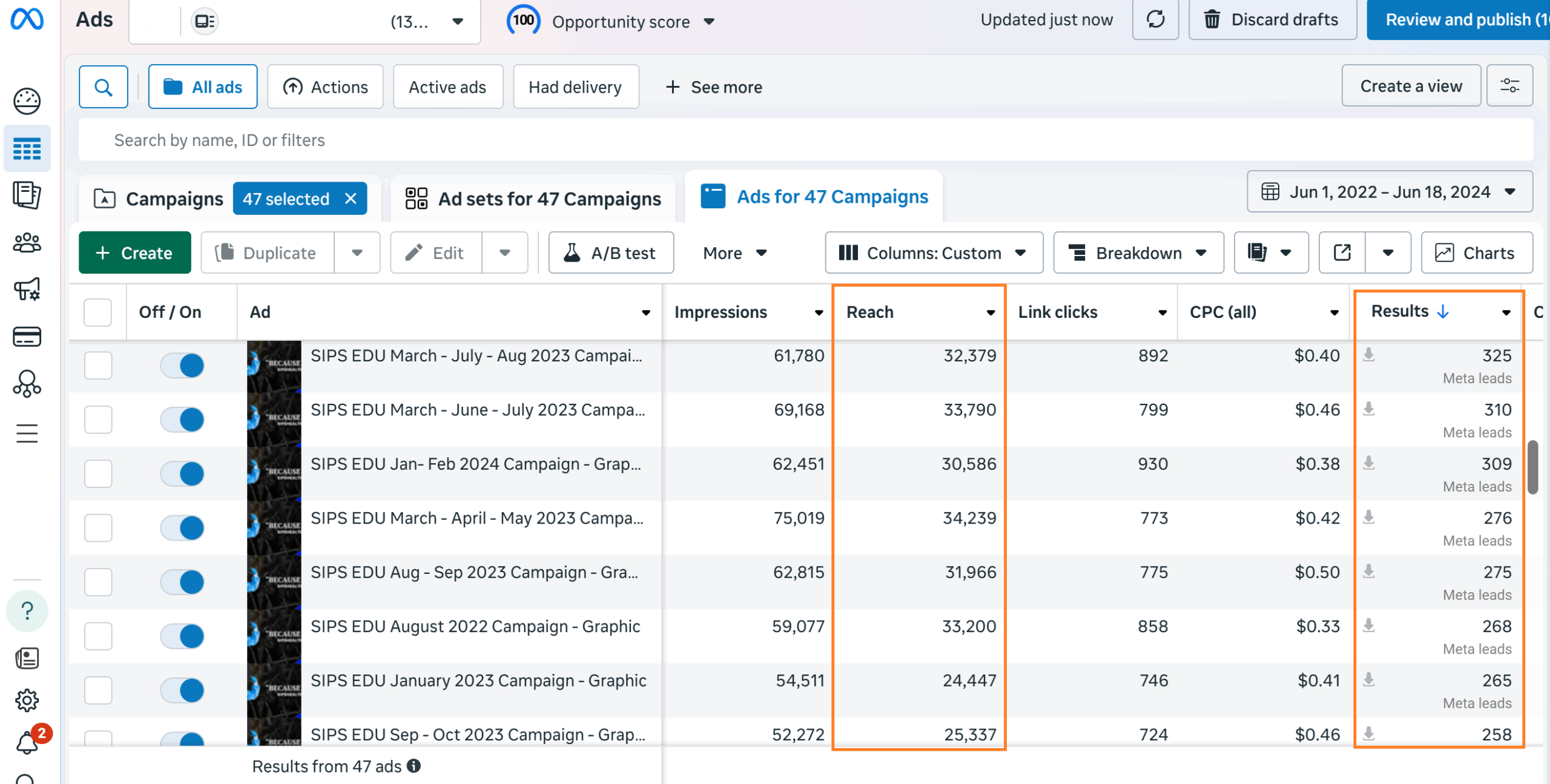Open the magnifier search icon button
The width and height of the screenshot is (1550, 784).
coord(104,87)
